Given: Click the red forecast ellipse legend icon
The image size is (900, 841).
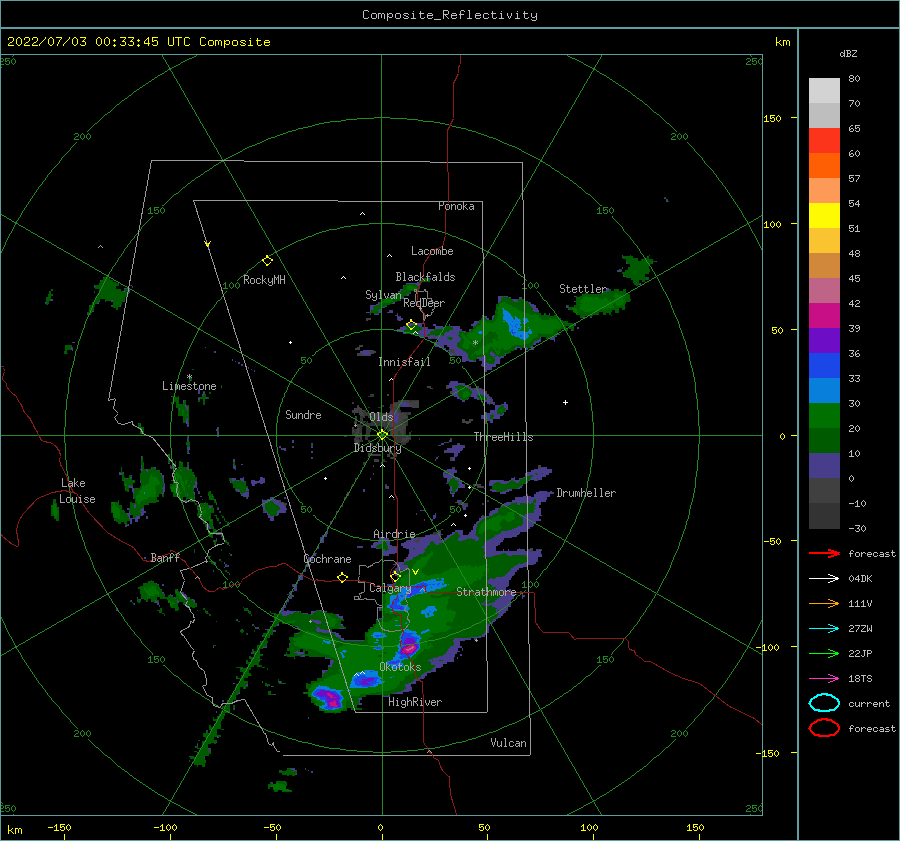Looking at the screenshot, I should coord(824,728).
